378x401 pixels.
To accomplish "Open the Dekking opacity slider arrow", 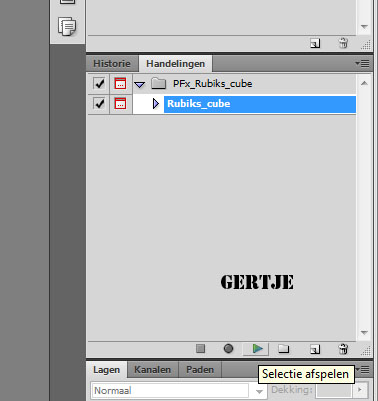I will point(360,390).
